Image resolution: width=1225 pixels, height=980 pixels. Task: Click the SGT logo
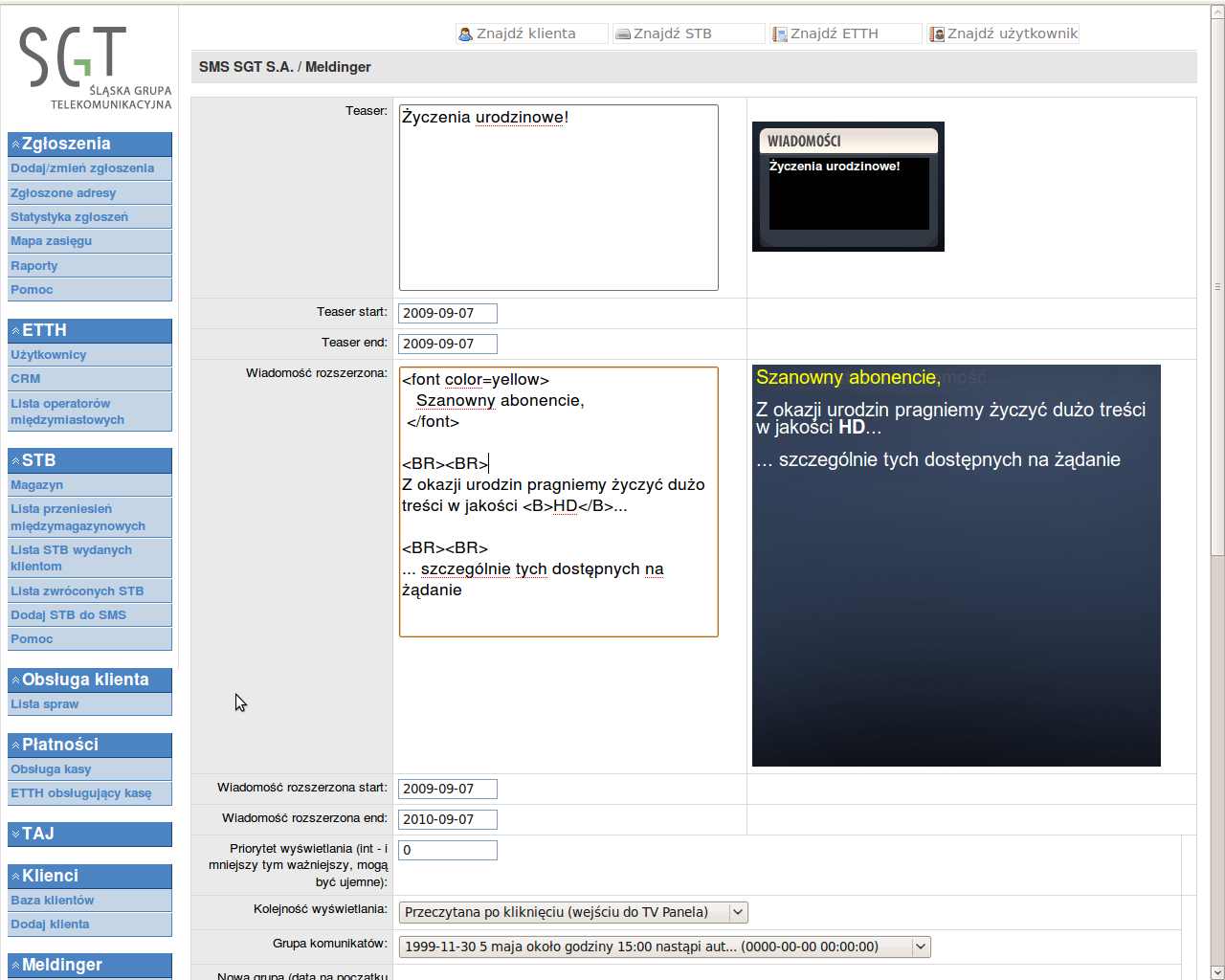coord(95,67)
